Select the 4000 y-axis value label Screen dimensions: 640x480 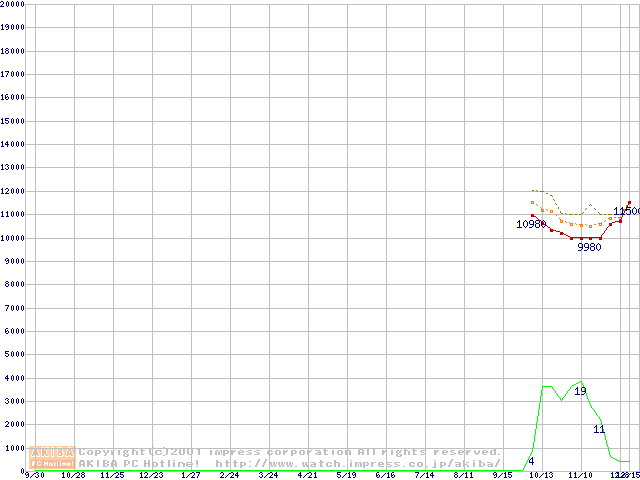(16, 378)
